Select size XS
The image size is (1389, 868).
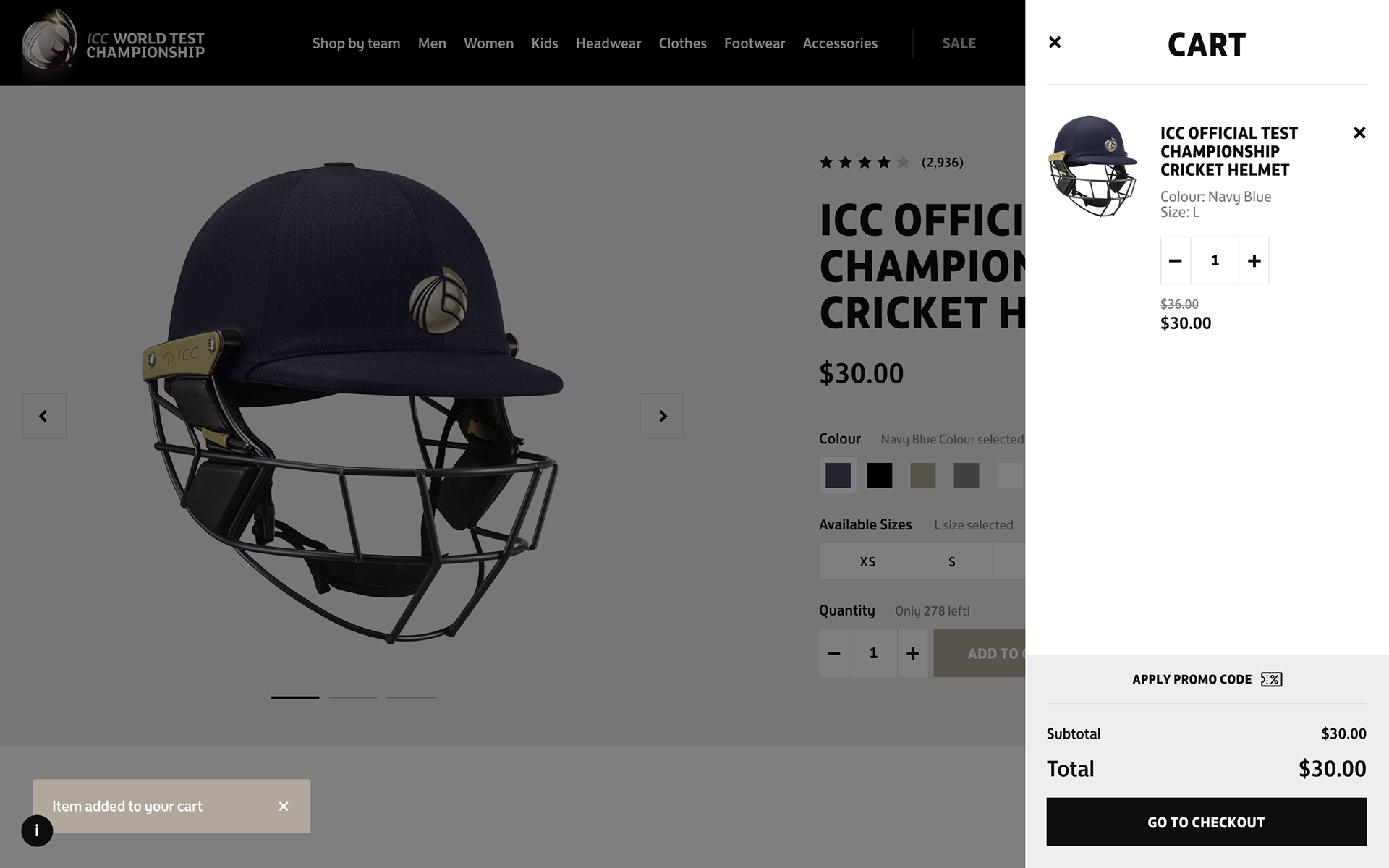point(867,561)
